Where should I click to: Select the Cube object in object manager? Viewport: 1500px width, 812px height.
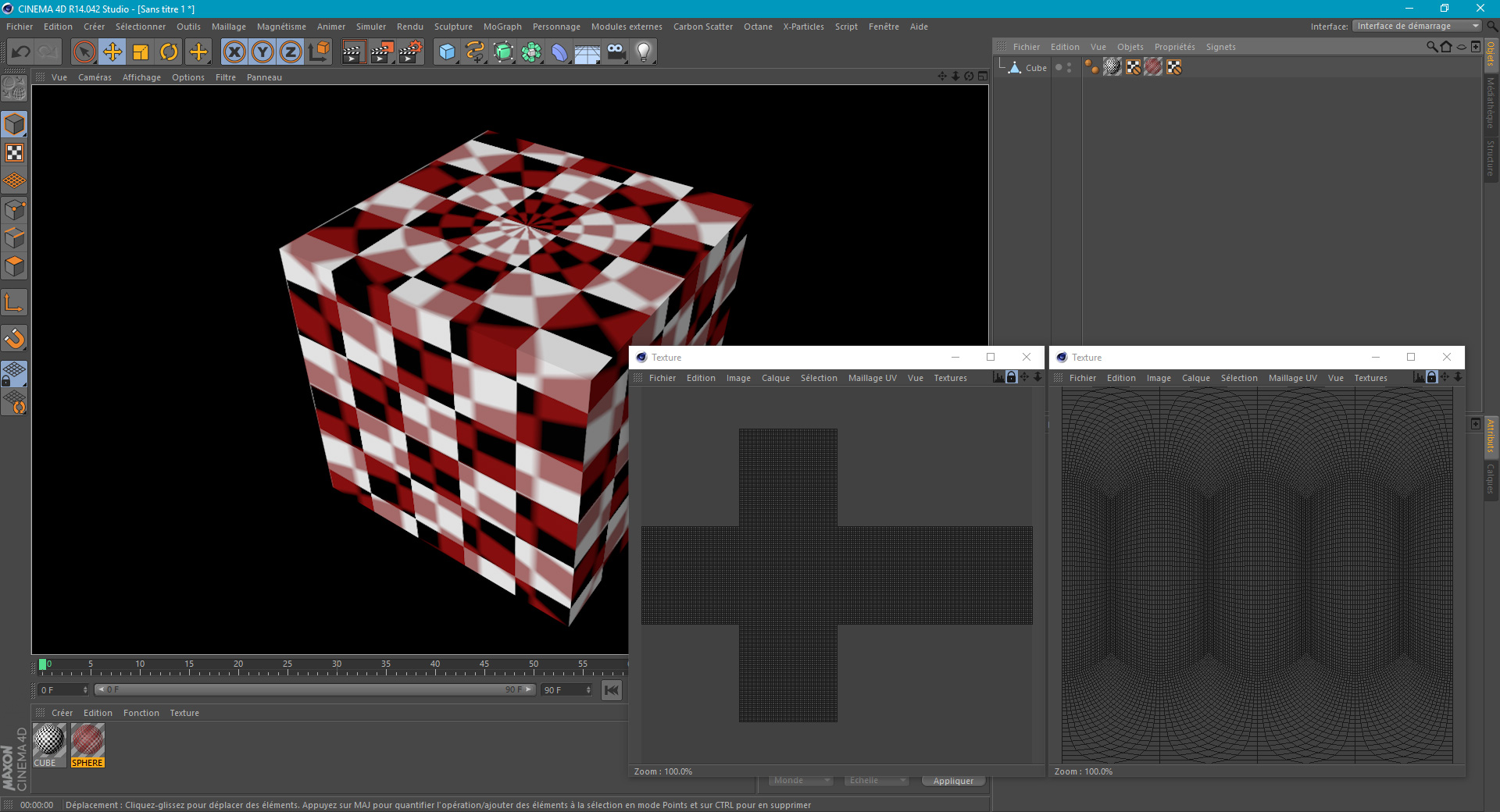(1036, 68)
